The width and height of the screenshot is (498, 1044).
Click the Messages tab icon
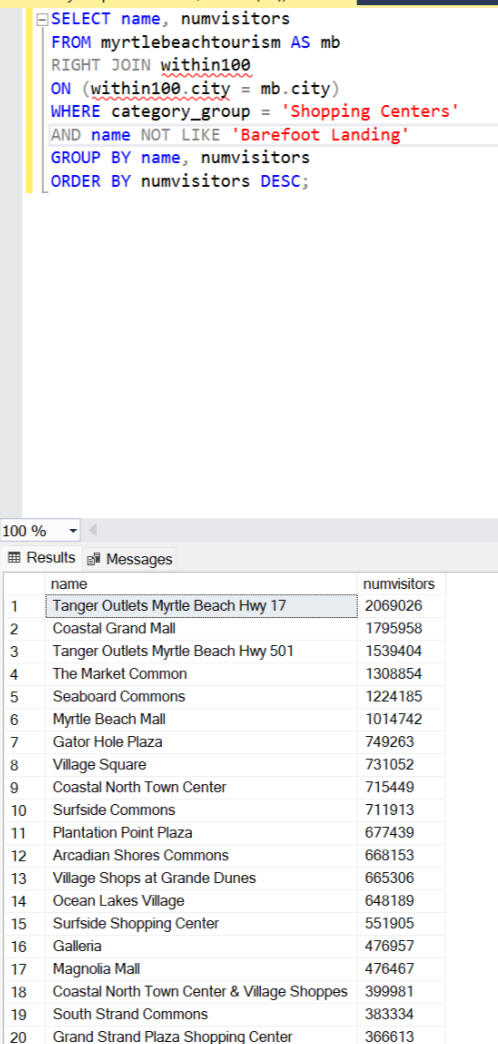pyautogui.click(x=94, y=559)
